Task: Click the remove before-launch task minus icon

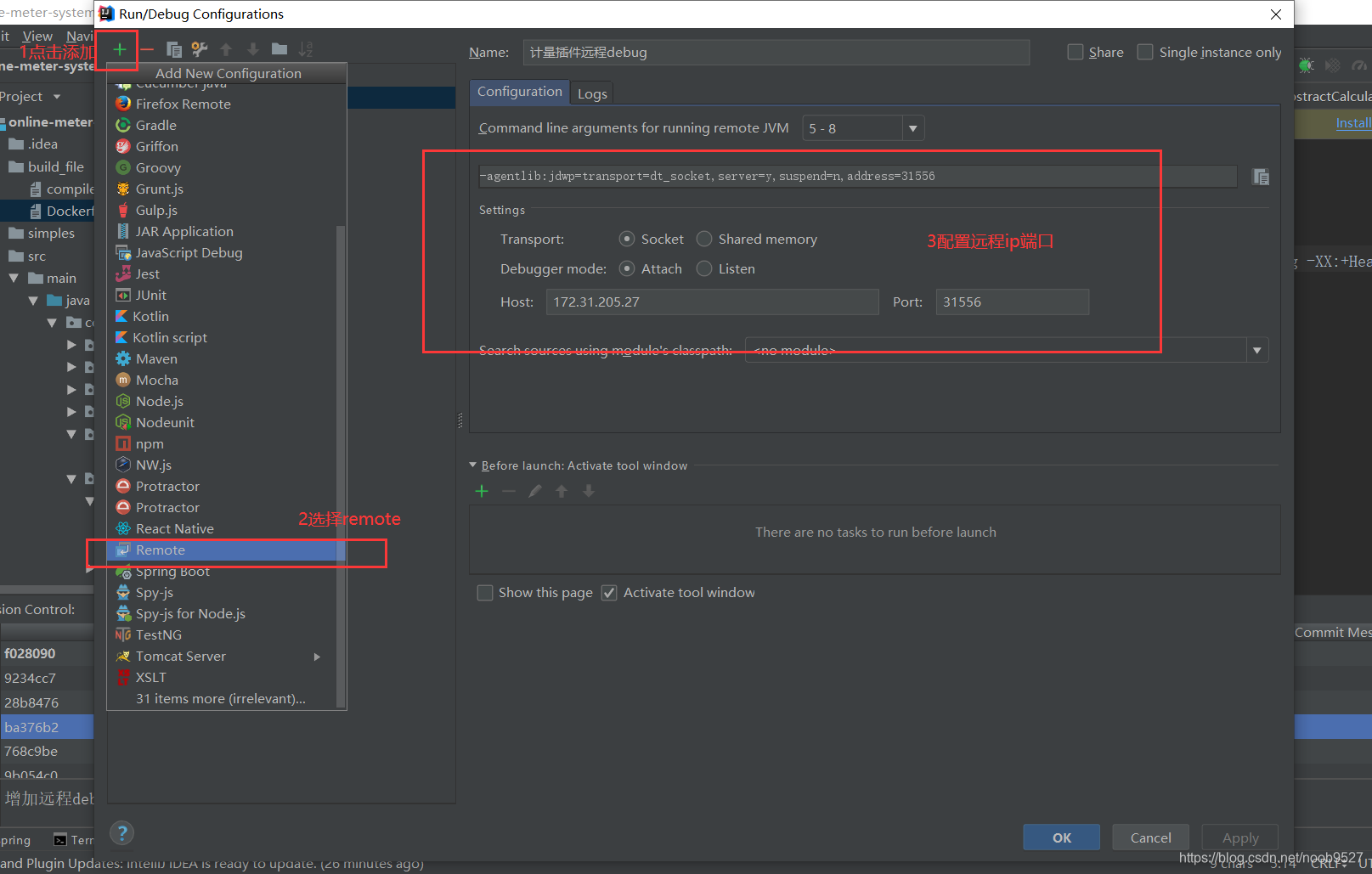Action: pos(508,491)
